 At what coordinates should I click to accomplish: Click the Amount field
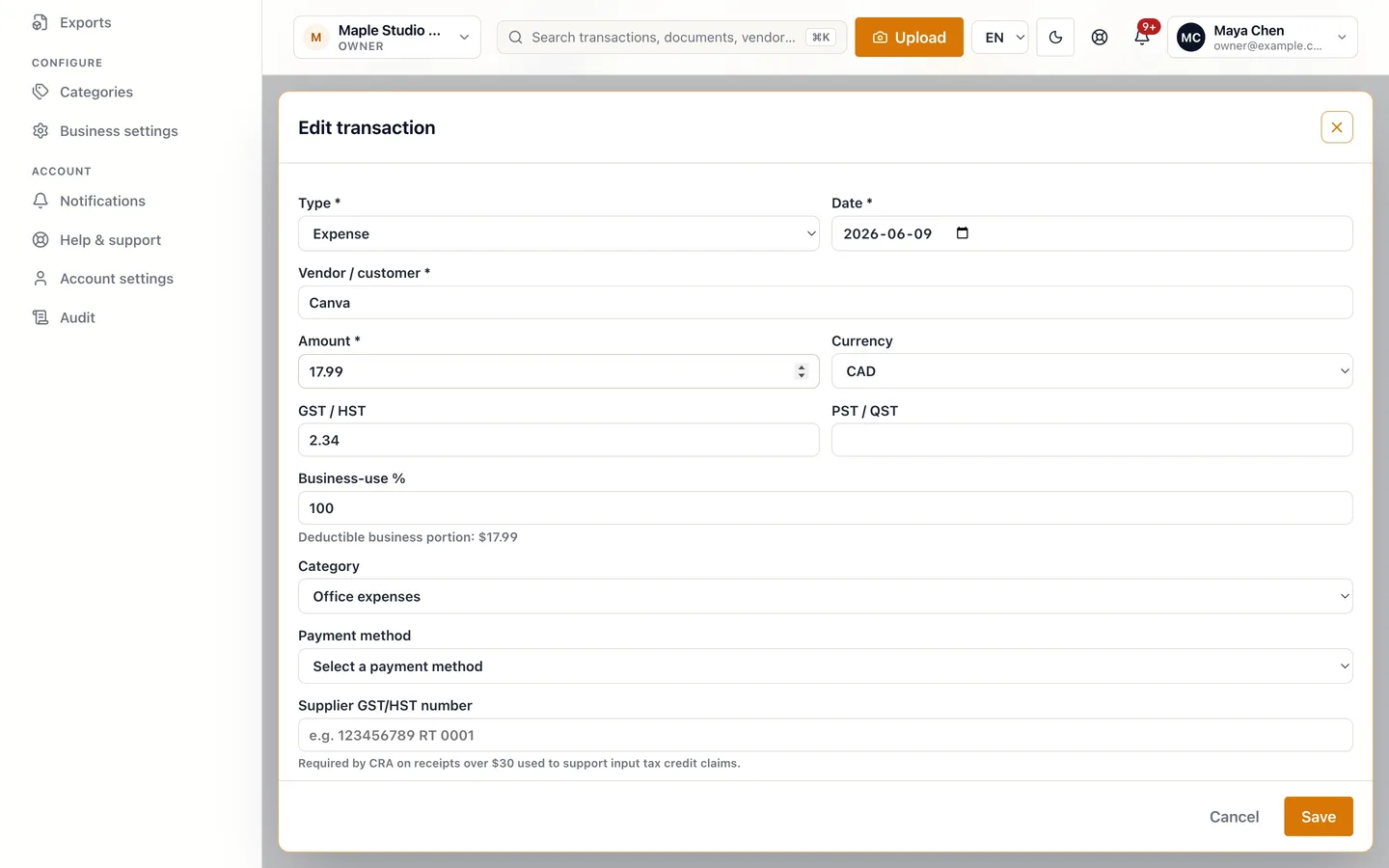[x=558, y=371]
